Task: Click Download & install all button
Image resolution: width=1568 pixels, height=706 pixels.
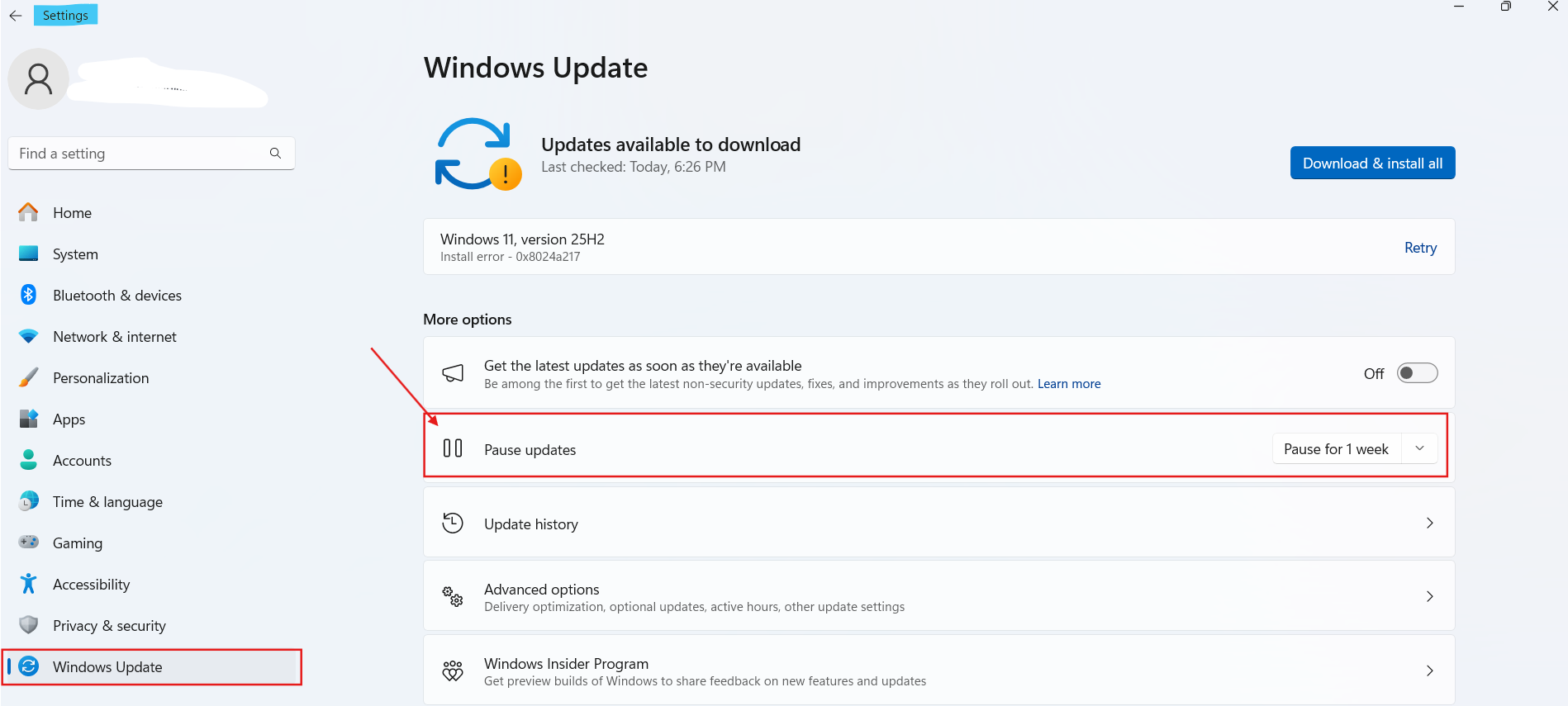Action: coord(1372,163)
